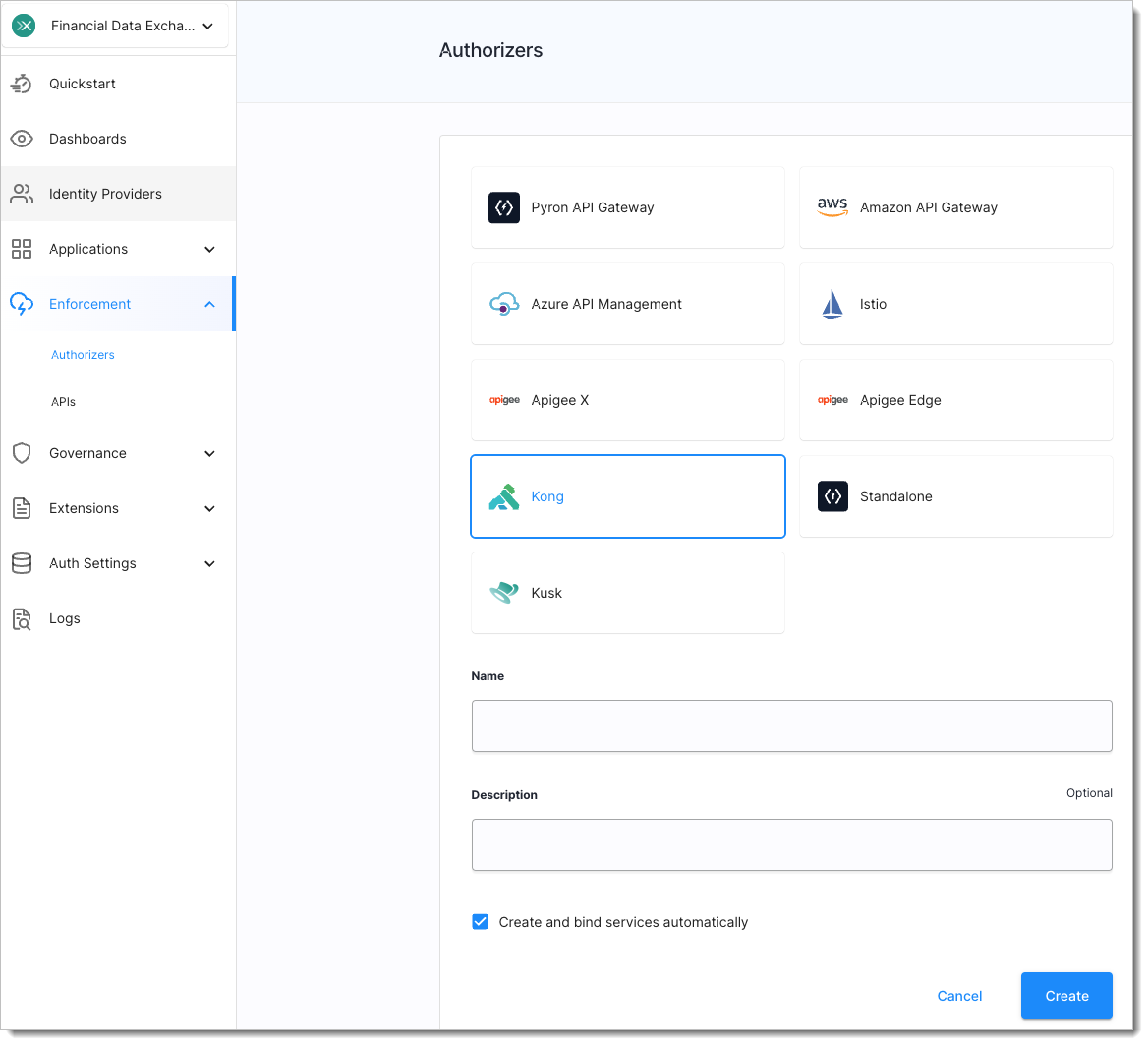Open Logs in the sidebar
The height and width of the screenshot is (1045, 1148).
[65, 618]
